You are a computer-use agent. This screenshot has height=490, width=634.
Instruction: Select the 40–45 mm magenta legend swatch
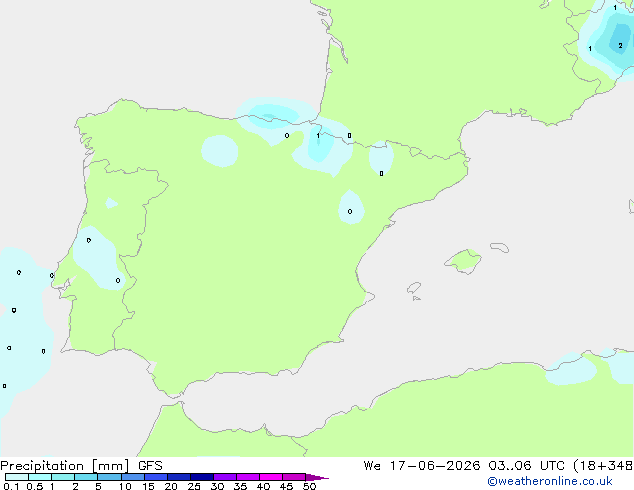pyautogui.click(x=271, y=477)
